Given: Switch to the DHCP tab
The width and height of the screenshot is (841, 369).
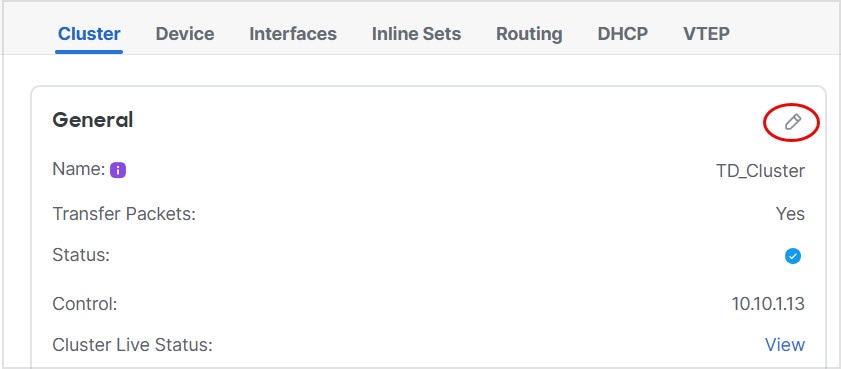Looking at the screenshot, I should tap(623, 34).
